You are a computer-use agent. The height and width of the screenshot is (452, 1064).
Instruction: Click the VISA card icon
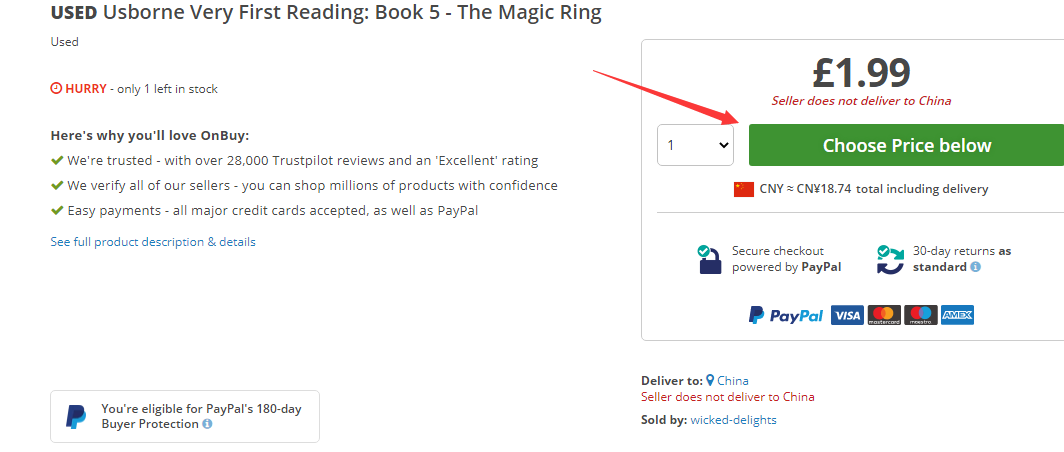pyautogui.click(x=847, y=315)
